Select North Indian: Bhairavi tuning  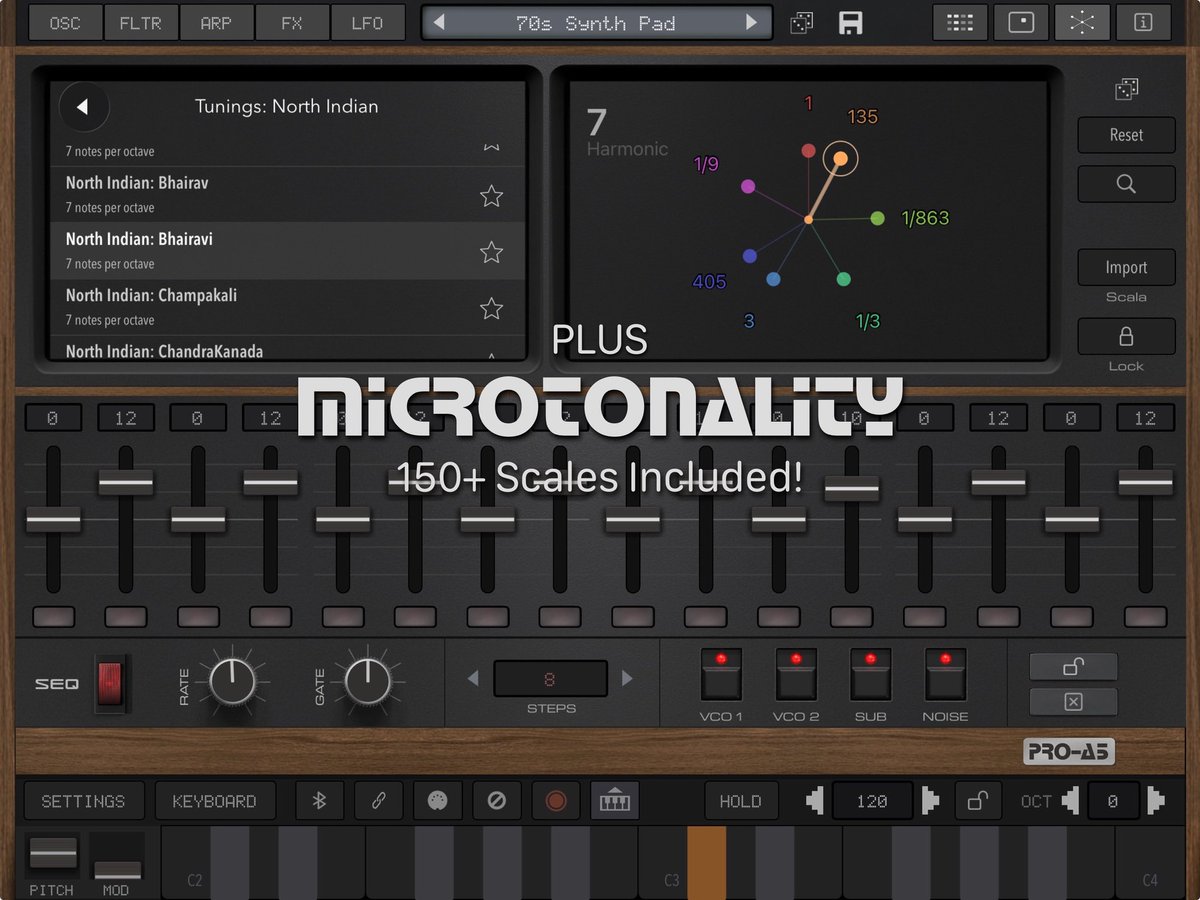pyautogui.click(x=288, y=250)
